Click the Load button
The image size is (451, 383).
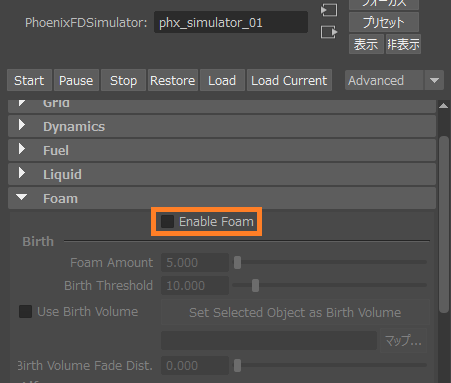pos(222,80)
